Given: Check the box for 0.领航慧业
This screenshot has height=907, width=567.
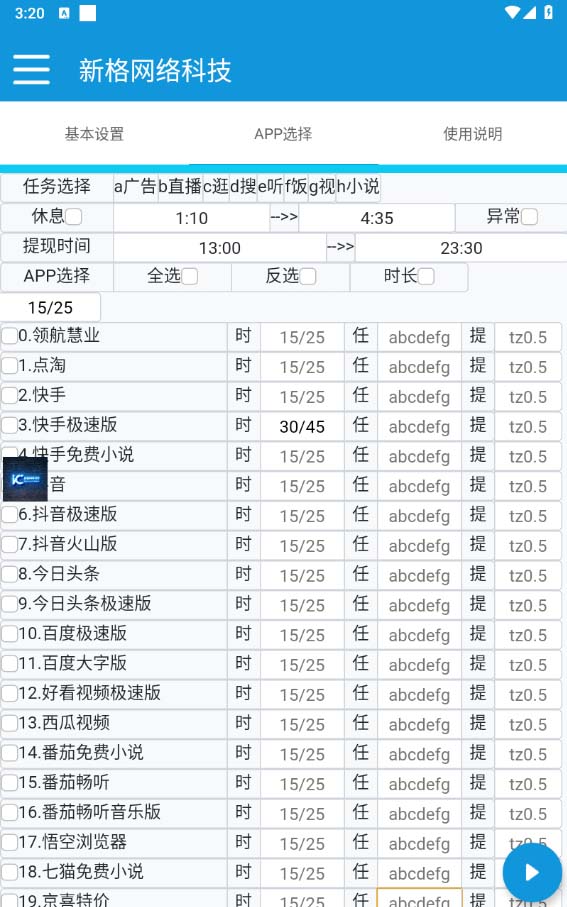Looking at the screenshot, I should click(10, 336).
